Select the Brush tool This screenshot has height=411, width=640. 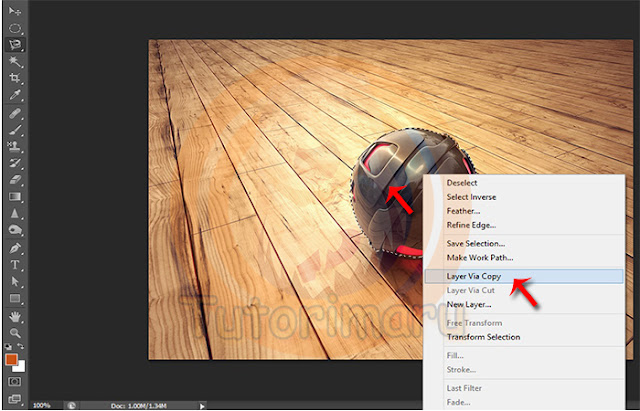(x=15, y=130)
